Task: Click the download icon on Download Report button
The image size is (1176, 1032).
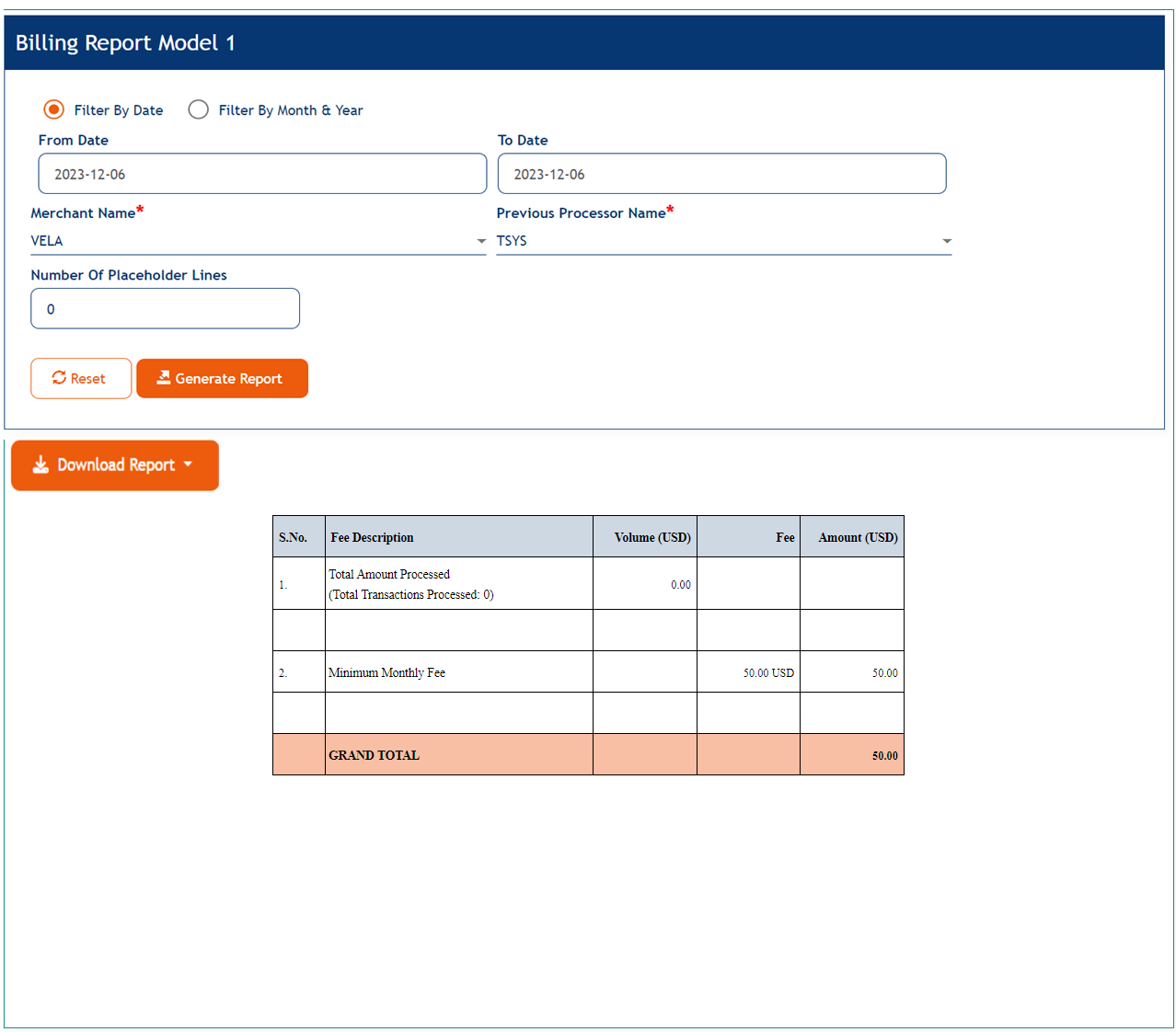Action: [40, 464]
